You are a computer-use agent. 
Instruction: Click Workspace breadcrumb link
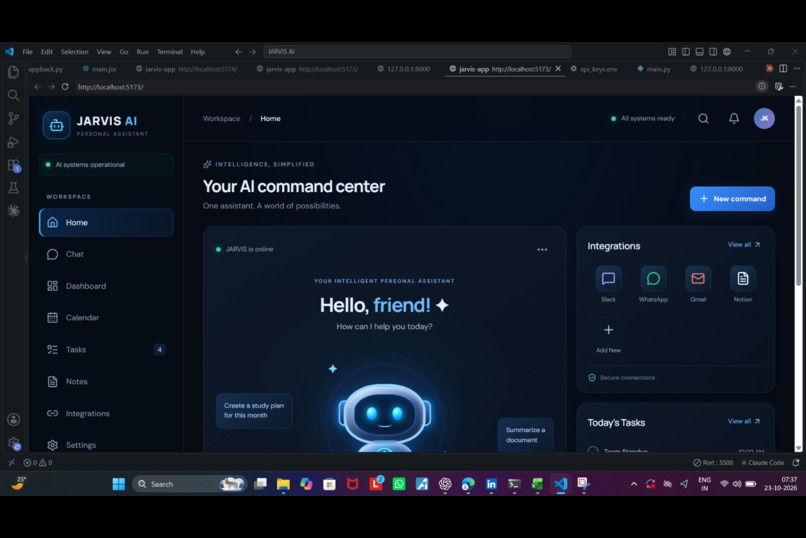pyautogui.click(x=222, y=119)
